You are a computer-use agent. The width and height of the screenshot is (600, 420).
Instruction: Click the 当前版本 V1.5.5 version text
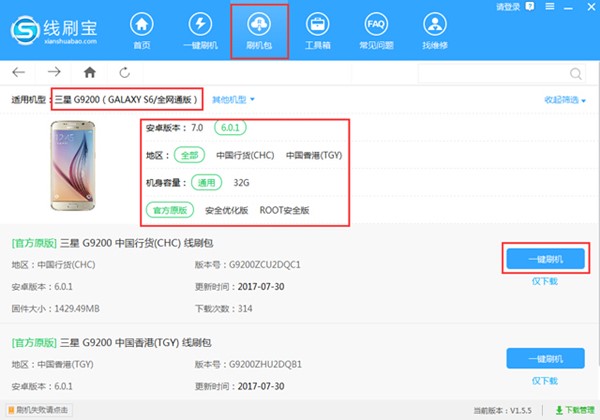(x=502, y=411)
